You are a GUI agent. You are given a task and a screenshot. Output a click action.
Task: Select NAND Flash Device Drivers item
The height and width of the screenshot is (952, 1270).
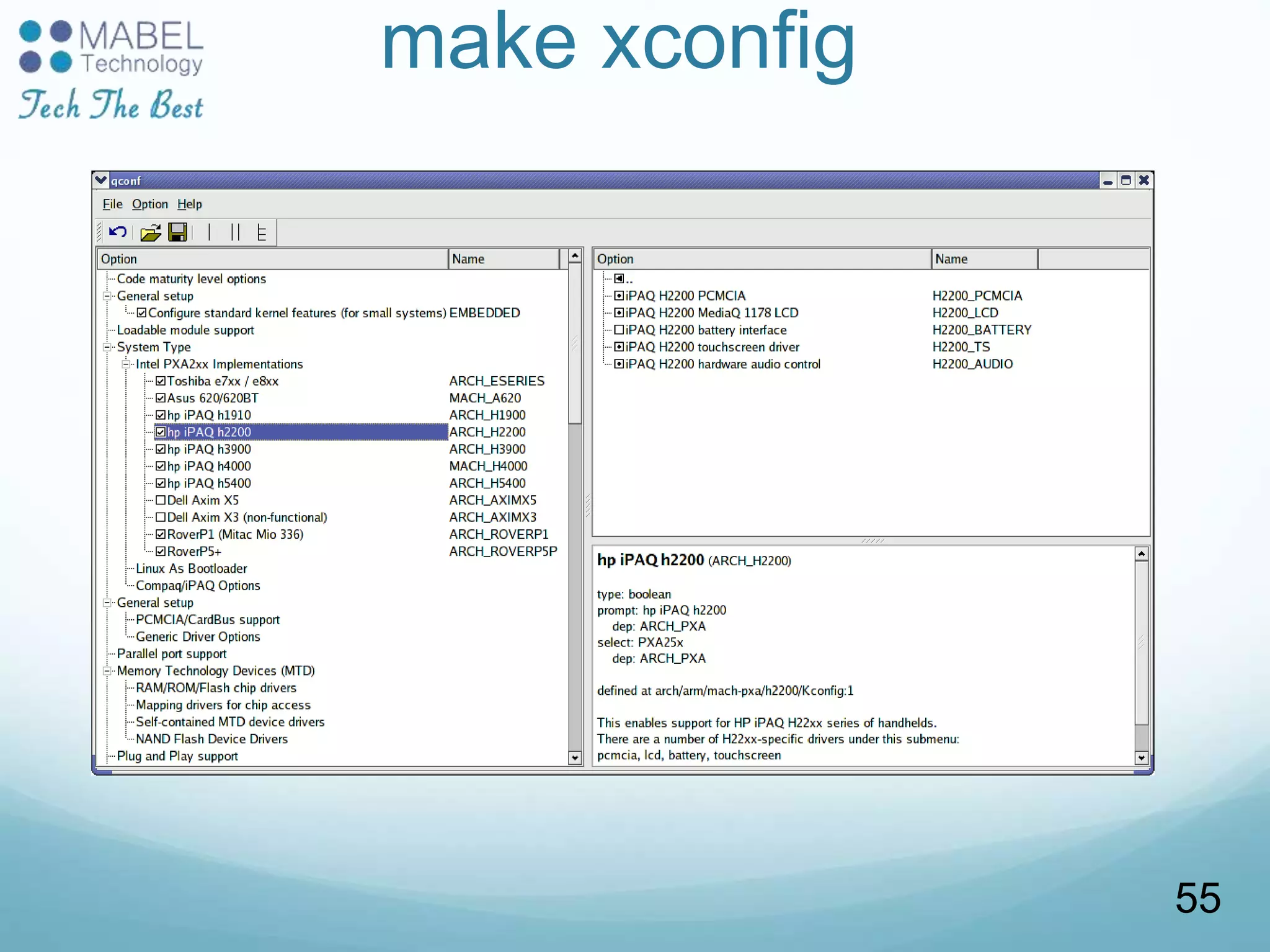coord(211,739)
